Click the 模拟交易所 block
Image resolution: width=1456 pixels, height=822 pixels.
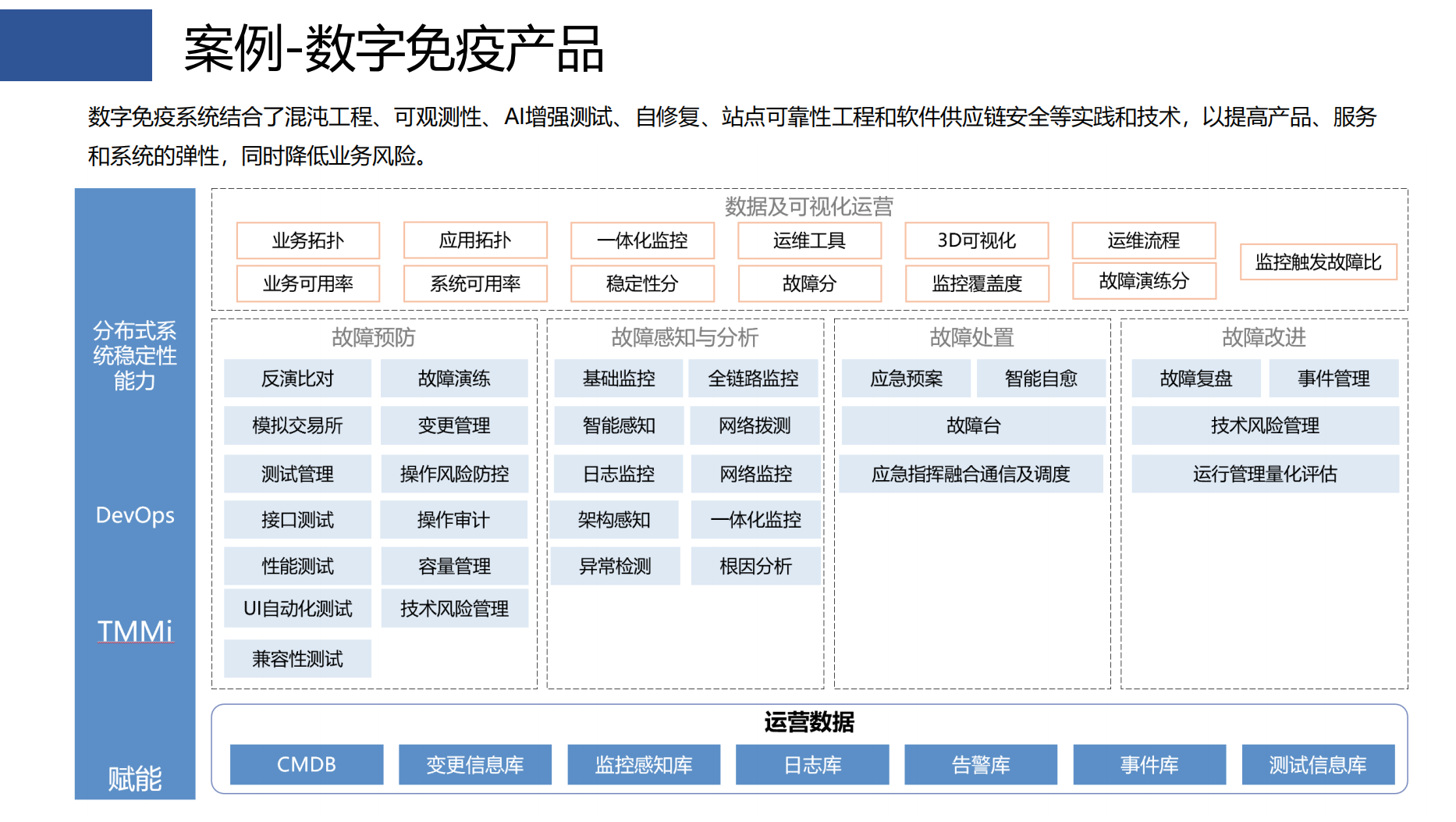tap(297, 425)
